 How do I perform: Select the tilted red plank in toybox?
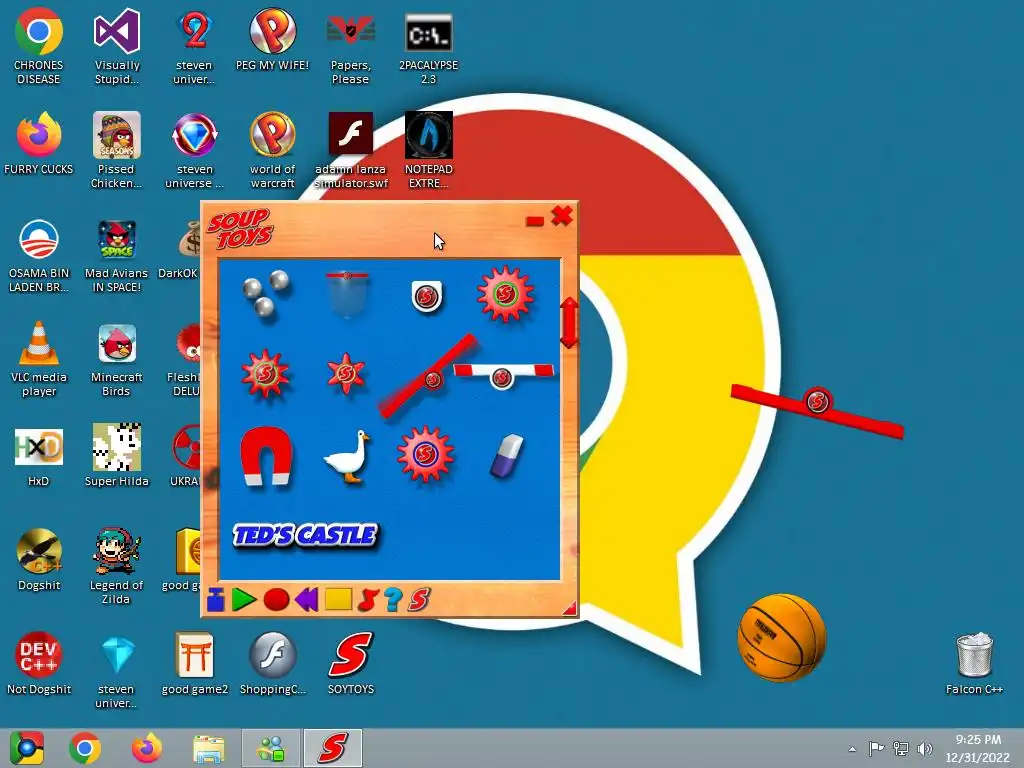point(428,377)
